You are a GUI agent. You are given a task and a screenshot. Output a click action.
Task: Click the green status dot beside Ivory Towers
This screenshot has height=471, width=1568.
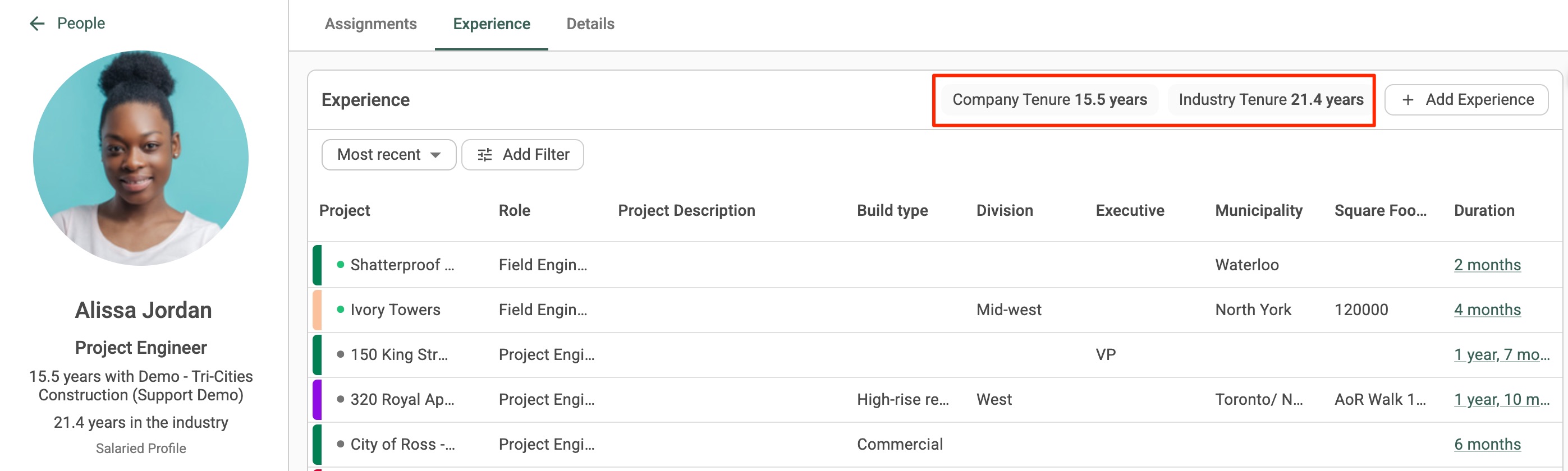click(x=340, y=310)
